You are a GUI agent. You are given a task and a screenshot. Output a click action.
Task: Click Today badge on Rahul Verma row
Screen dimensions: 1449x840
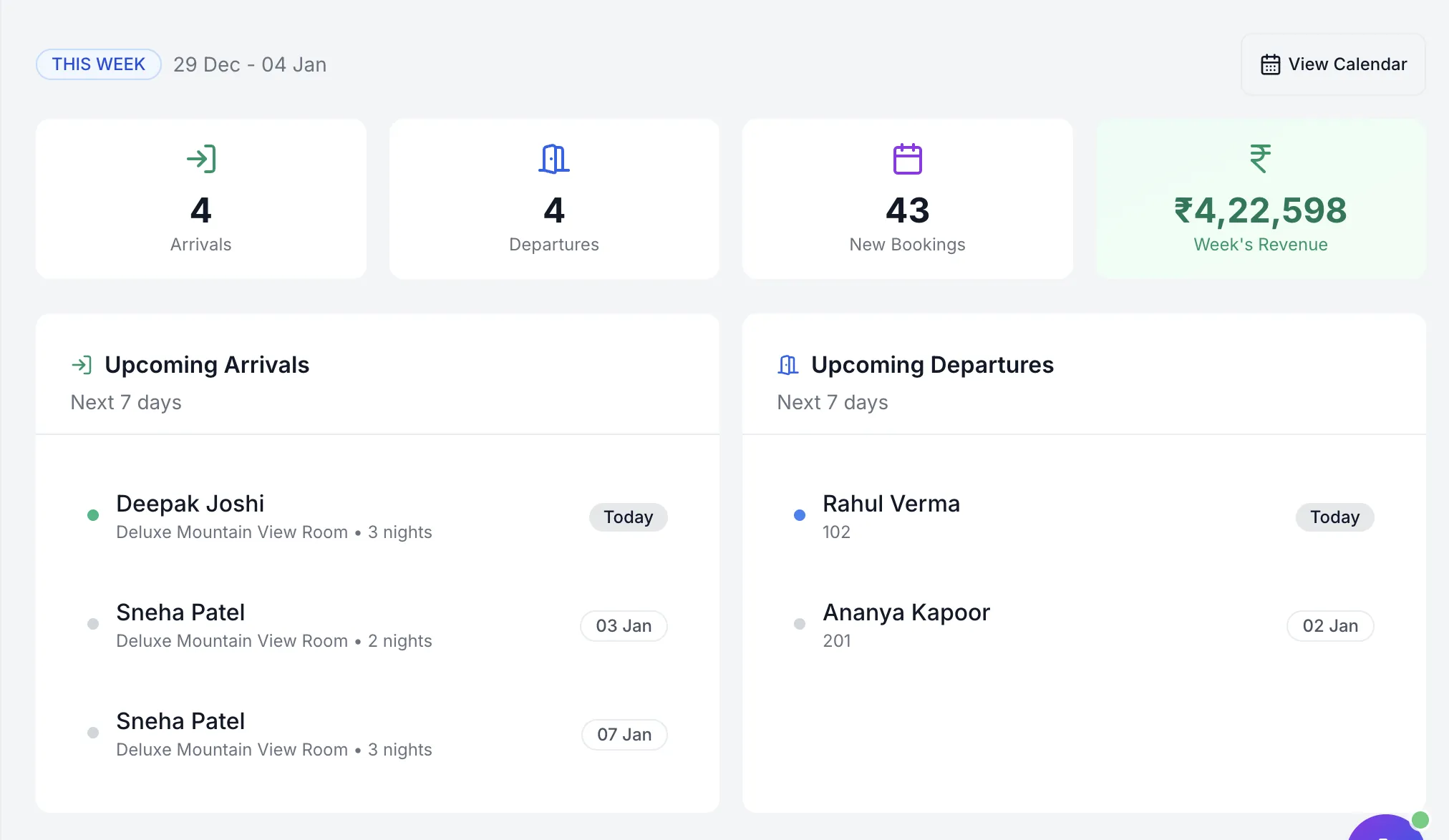click(1335, 517)
